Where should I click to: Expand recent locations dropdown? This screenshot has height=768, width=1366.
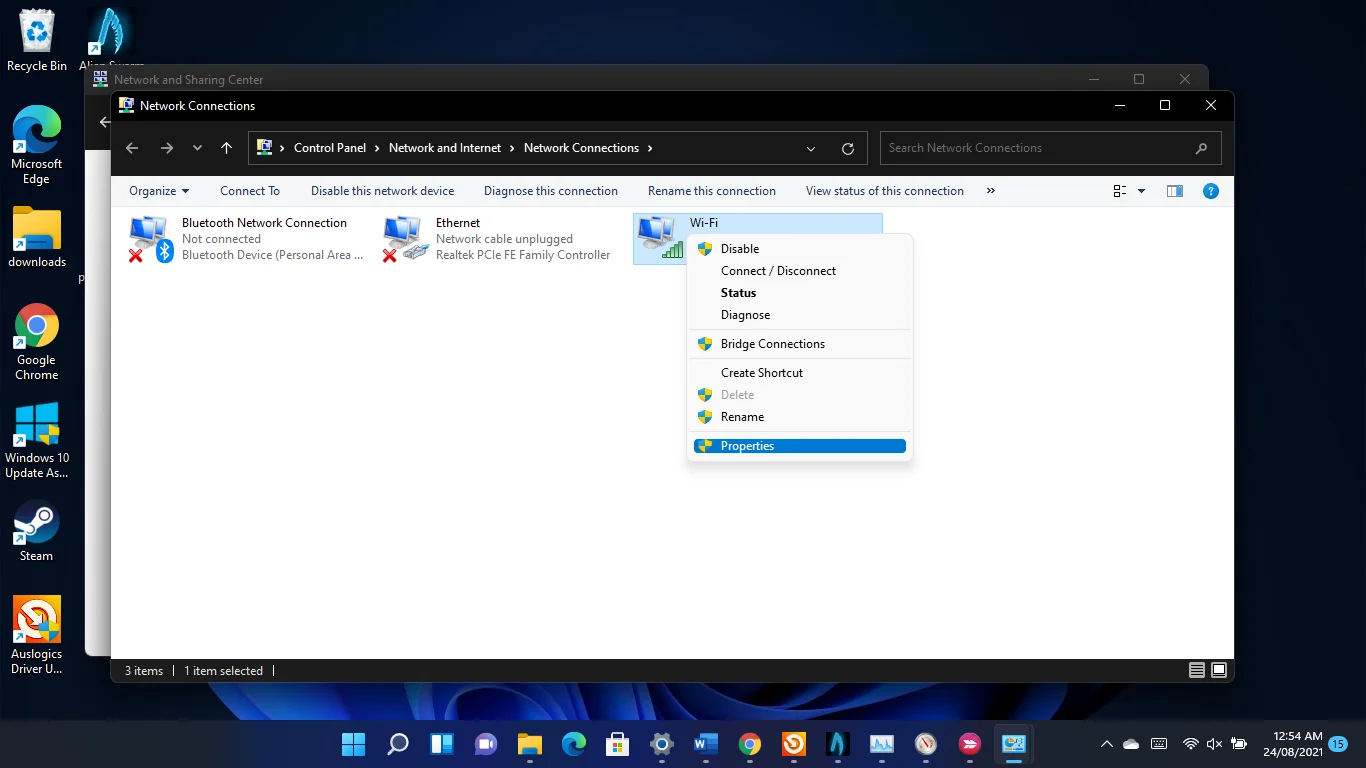(x=198, y=148)
